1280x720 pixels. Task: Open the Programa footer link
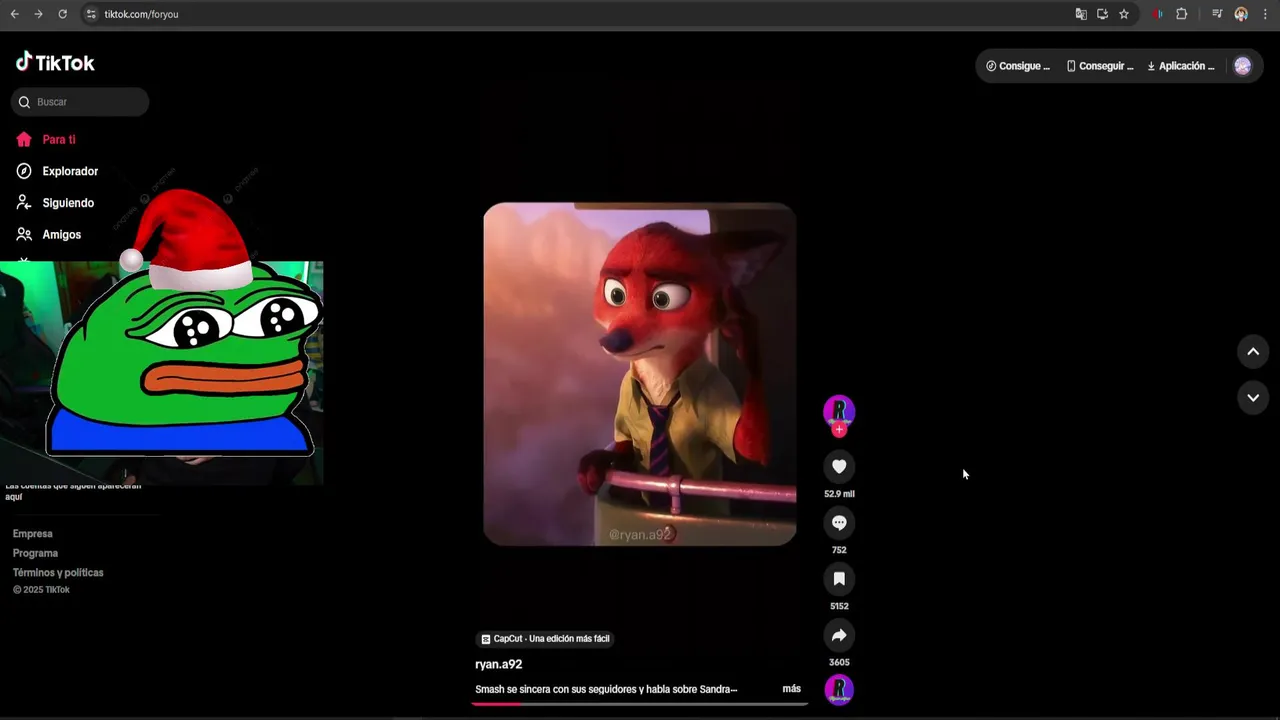point(35,553)
